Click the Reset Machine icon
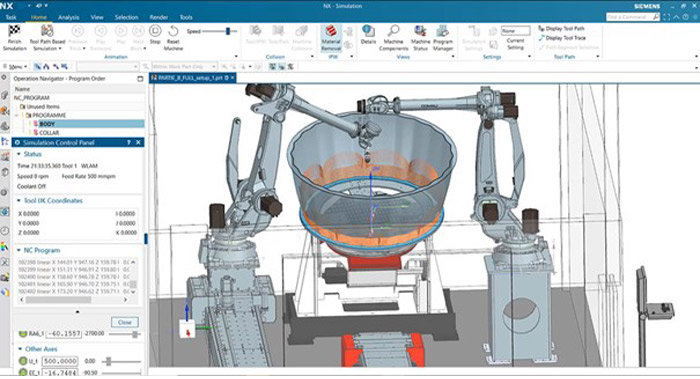The height and width of the screenshot is (379, 700). click(x=173, y=31)
